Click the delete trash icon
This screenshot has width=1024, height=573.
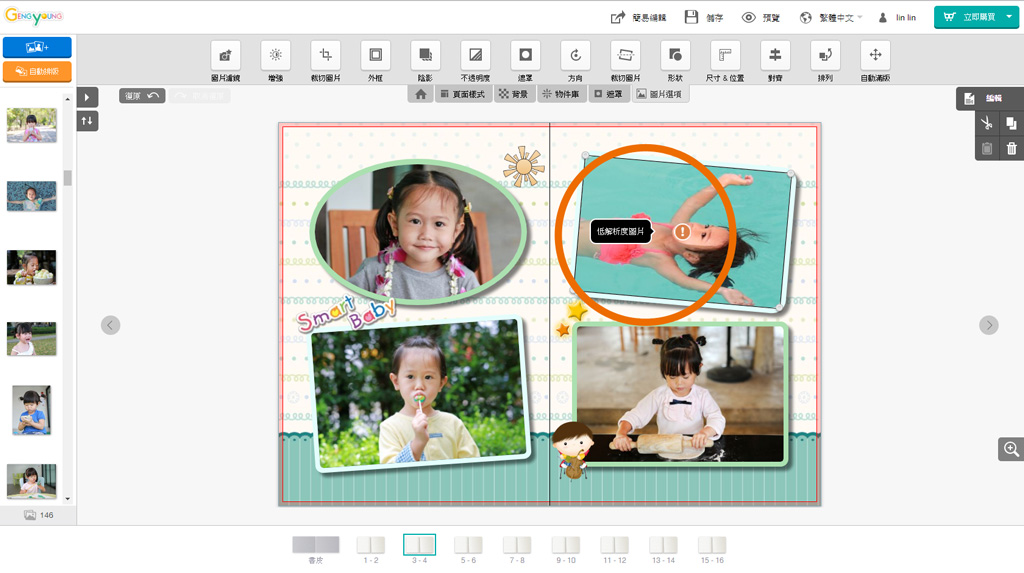click(x=1011, y=148)
